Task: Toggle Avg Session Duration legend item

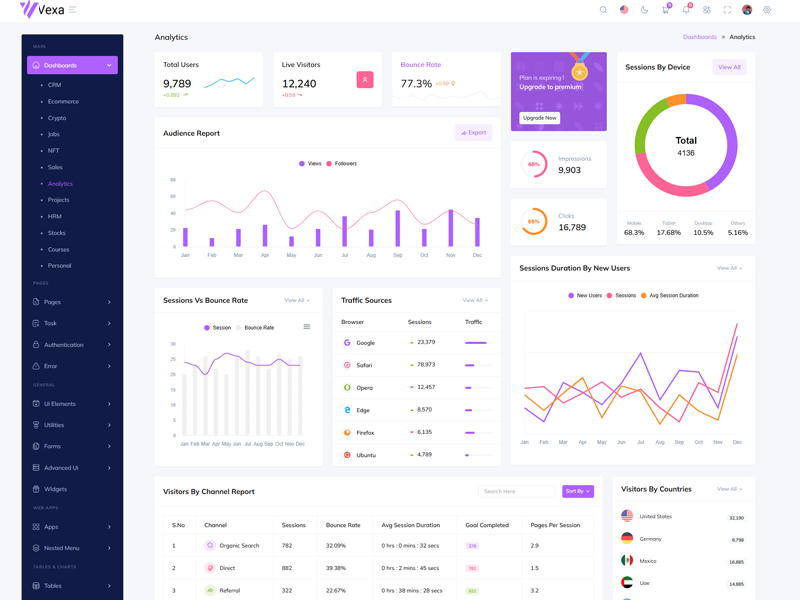Action: [x=670, y=296]
